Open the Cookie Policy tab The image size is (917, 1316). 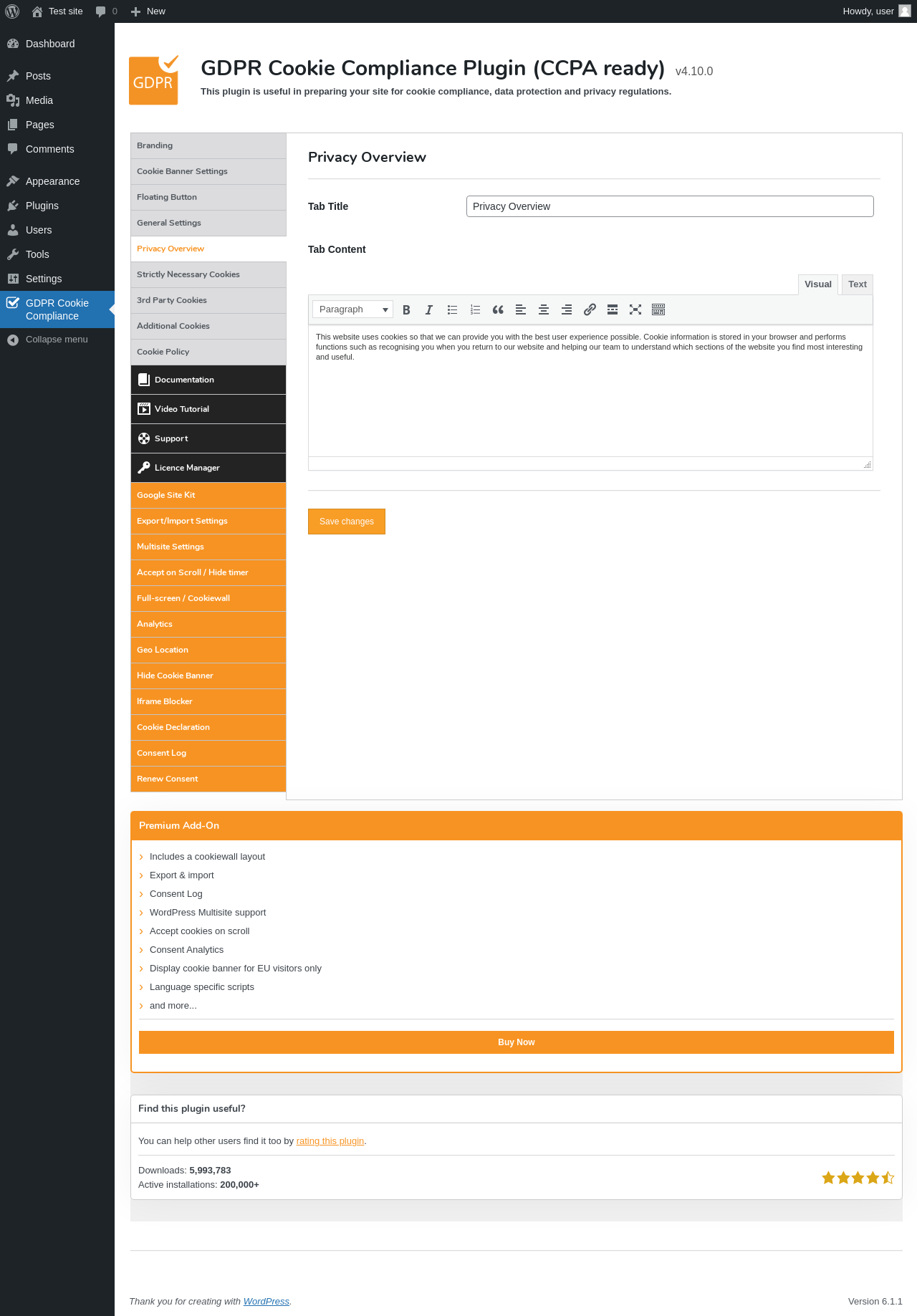point(208,352)
